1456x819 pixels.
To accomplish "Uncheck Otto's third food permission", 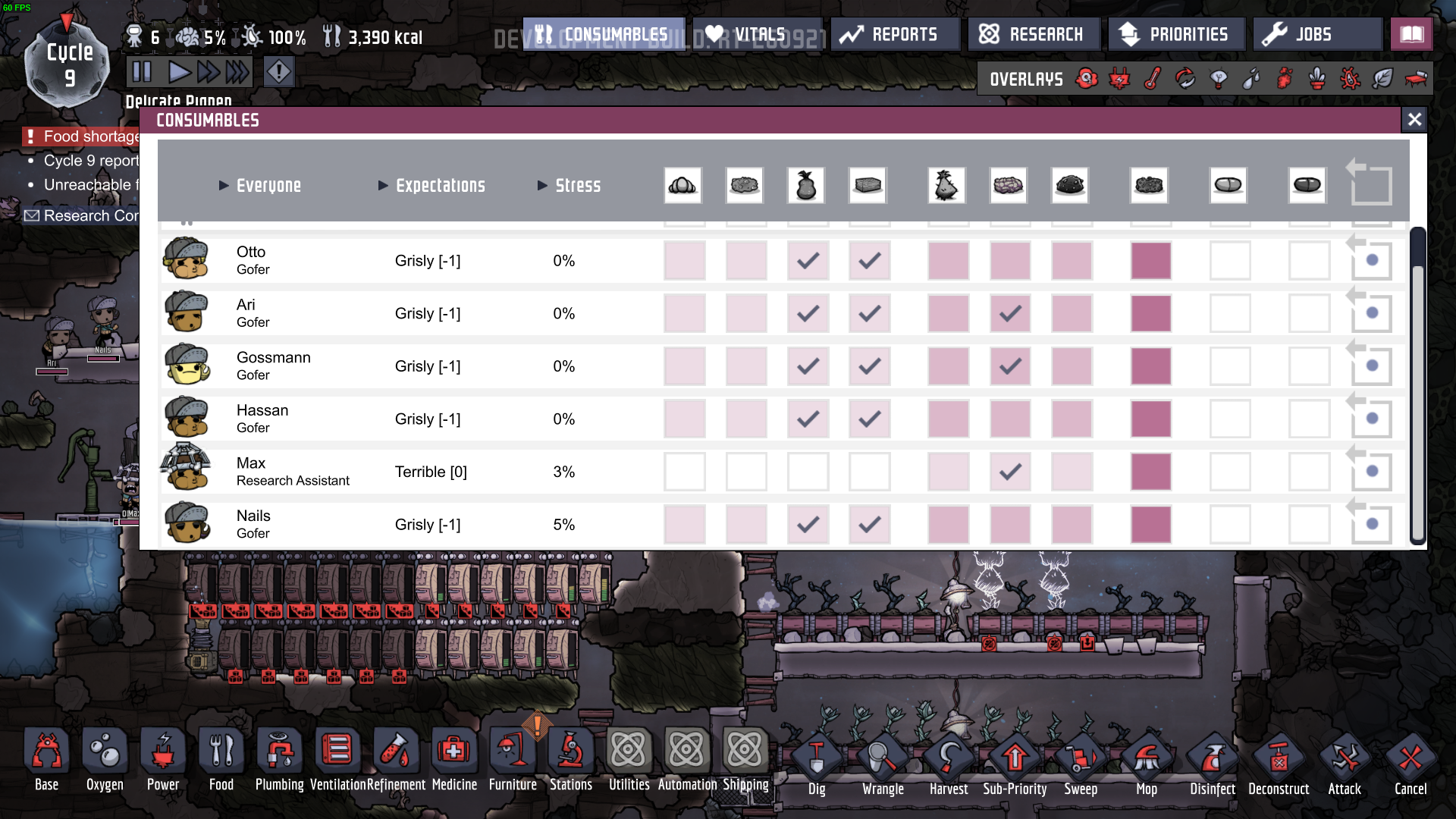I will [x=808, y=261].
